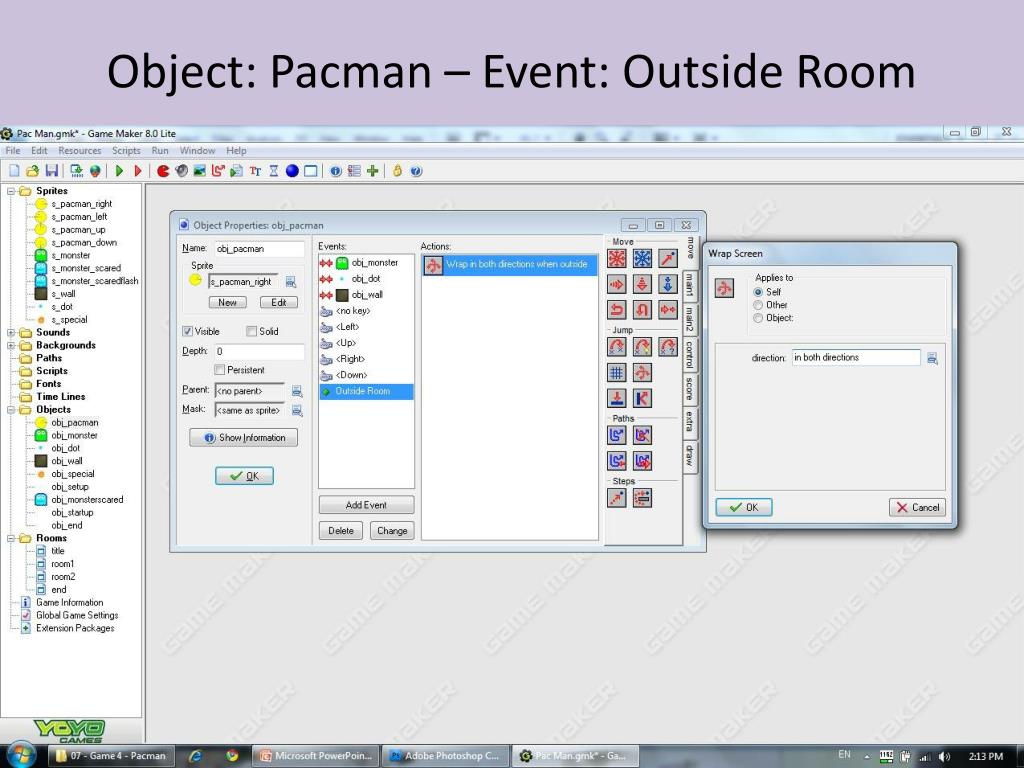Image resolution: width=1024 pixels, height=768 pixels.
Task: Switch to Adobe Photoshop in the taskbar
Action: [x=444, y=756]
